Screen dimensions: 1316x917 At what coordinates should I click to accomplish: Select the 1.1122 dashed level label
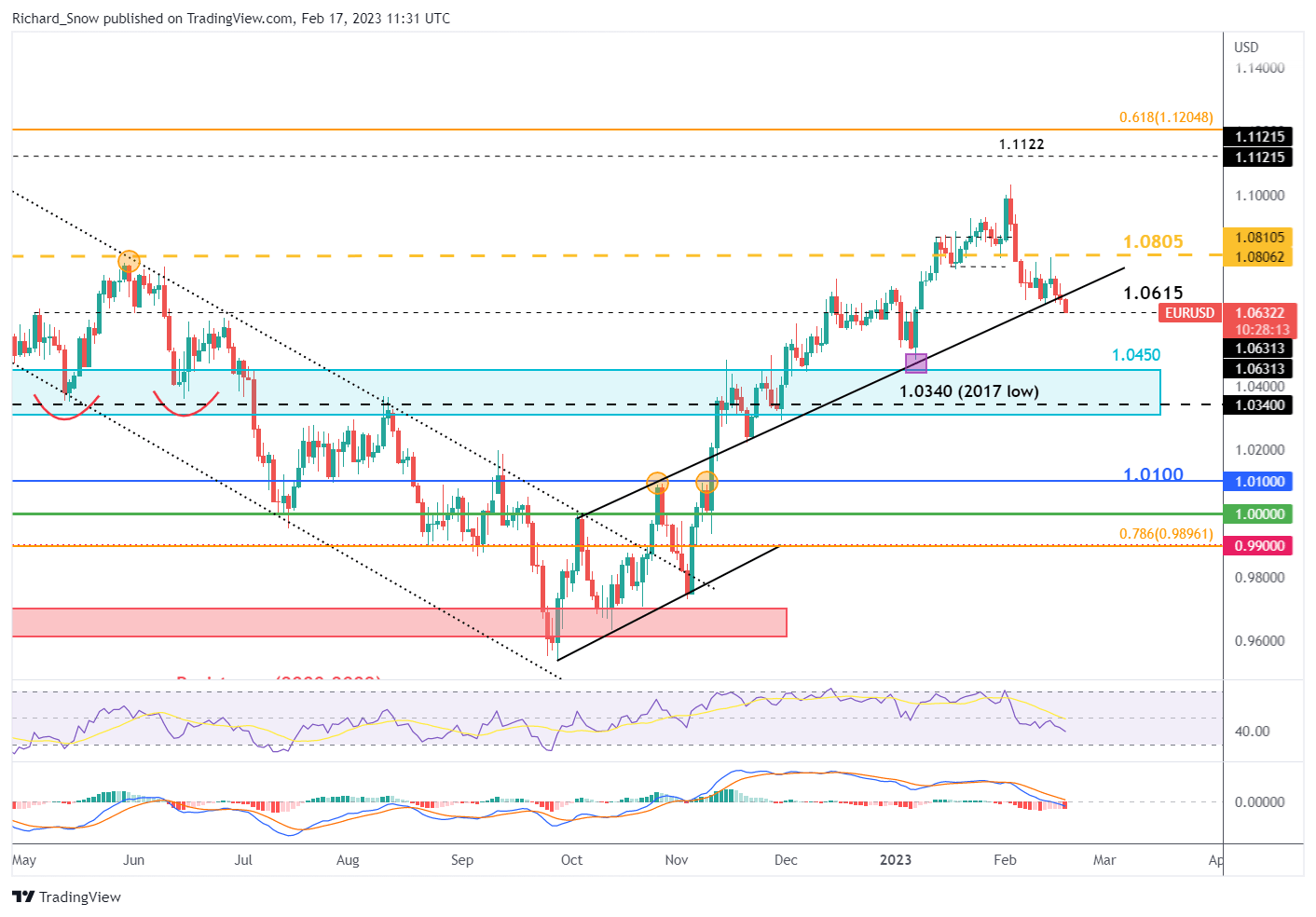(x=1021, y=144)
